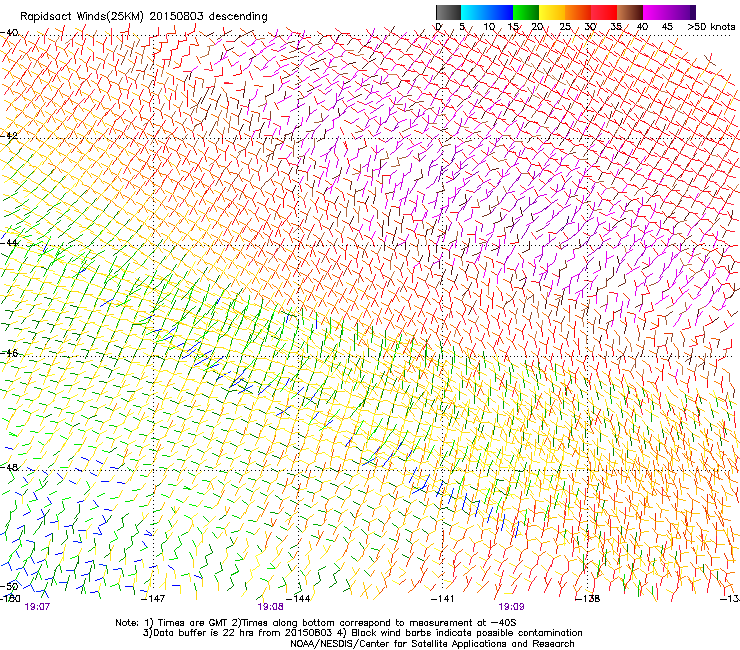Click the '10' legend scale label
Screen dimensions: 740x650
[489, 26]
